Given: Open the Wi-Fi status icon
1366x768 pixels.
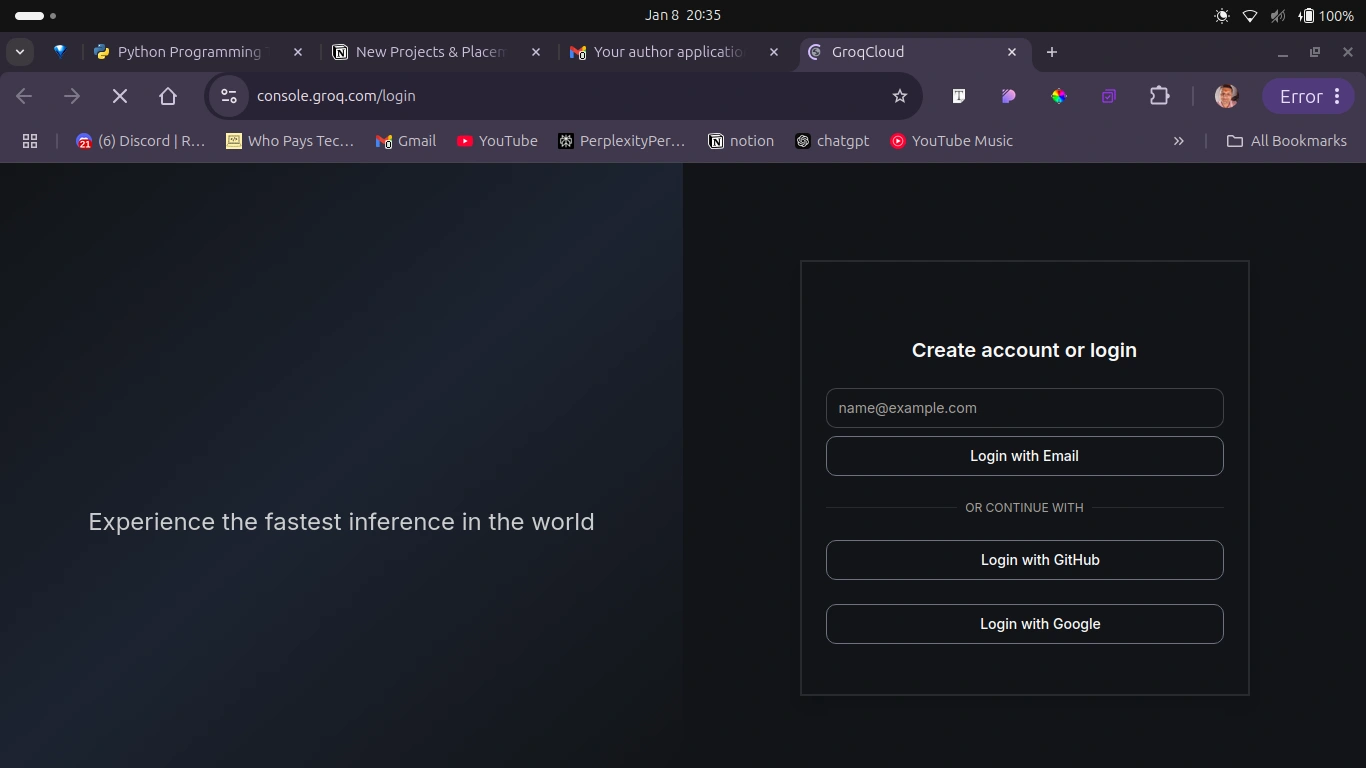Looking at the screenshot, I should pos(1250,15).
